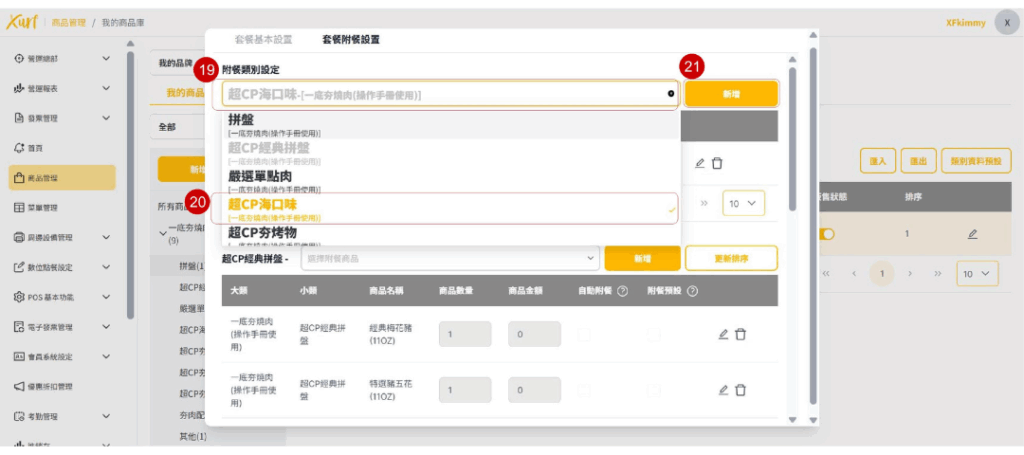Click the 商品數量 field for 經典梅花豬
The image size is (1024, 455).
[x=464, y=334]
